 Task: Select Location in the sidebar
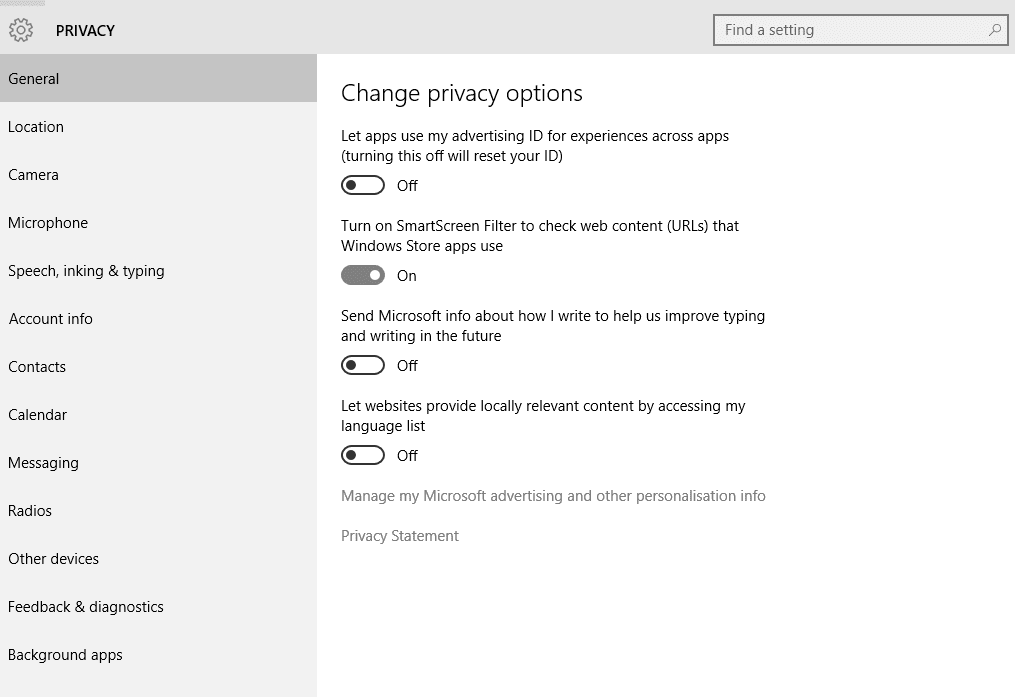click(36, 127)
